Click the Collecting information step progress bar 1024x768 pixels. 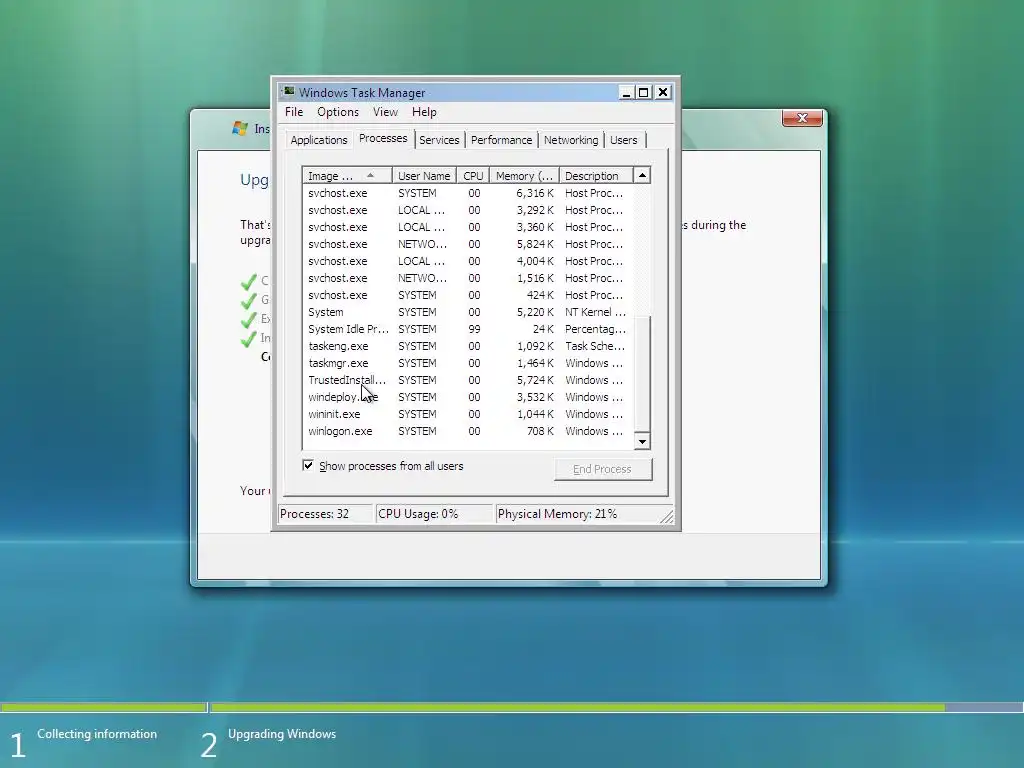pos(104,707)
